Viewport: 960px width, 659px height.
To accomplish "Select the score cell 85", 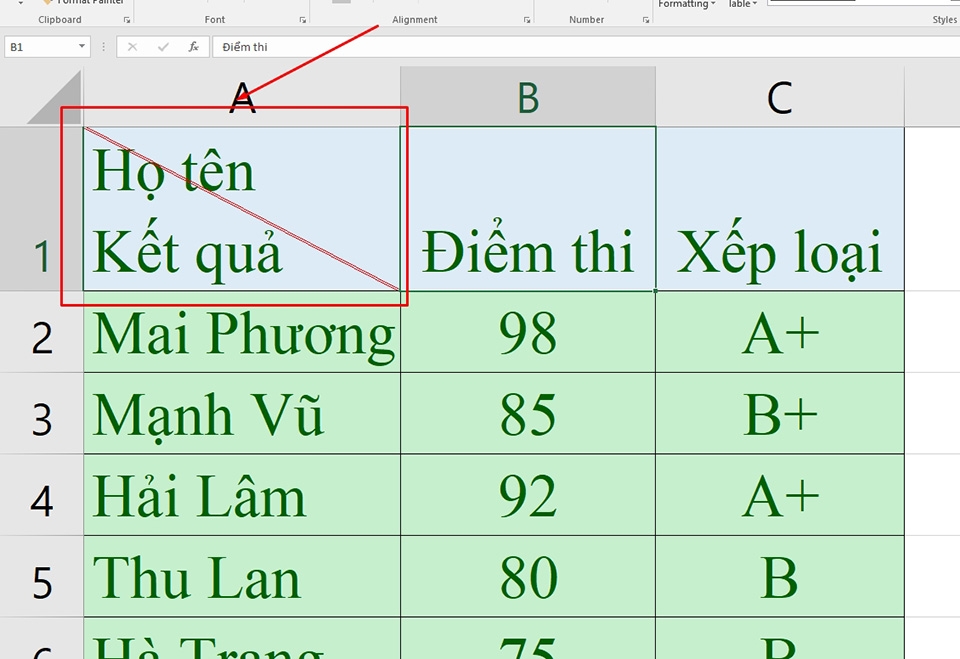I will coord(528,413).
